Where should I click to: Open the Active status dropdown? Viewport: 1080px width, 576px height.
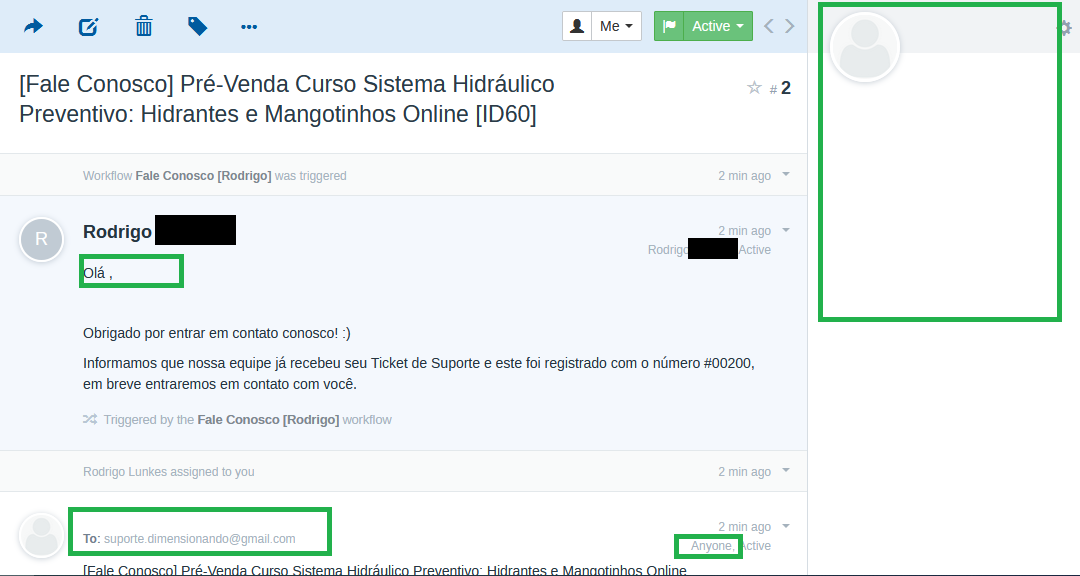pos(718,26)
